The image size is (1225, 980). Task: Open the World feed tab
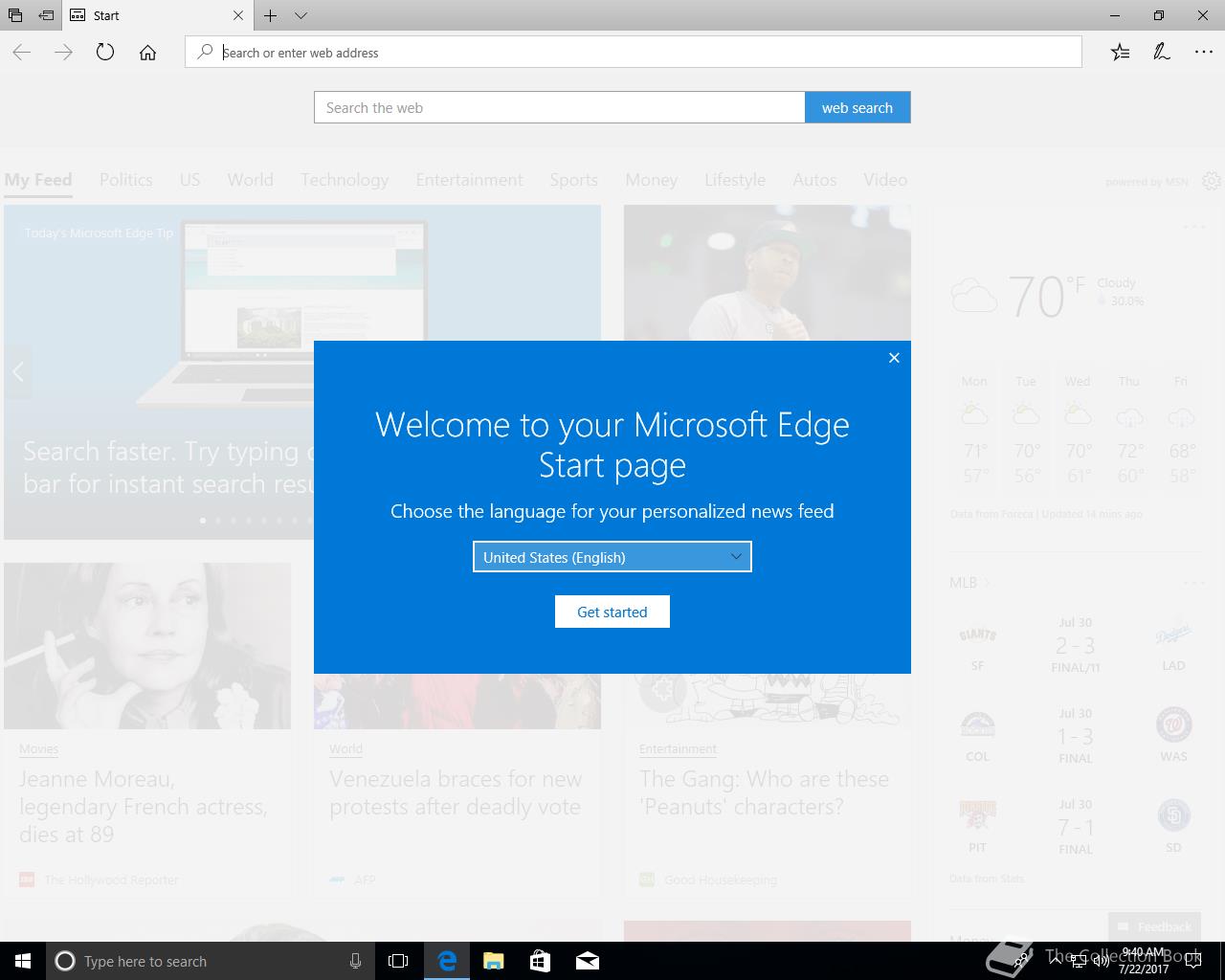tap(251, 180)
